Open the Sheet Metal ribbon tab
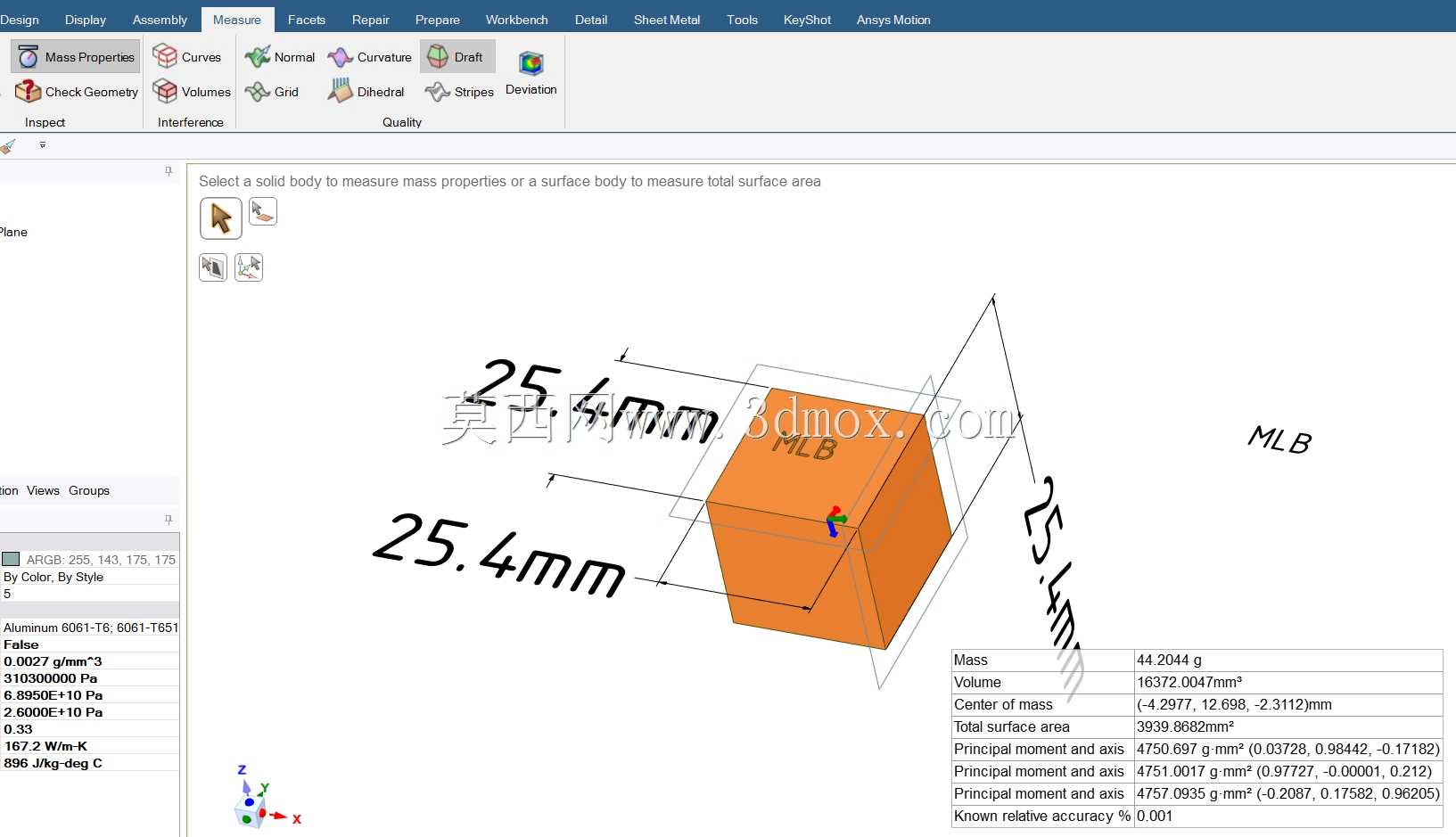 (x=667, y=20)
